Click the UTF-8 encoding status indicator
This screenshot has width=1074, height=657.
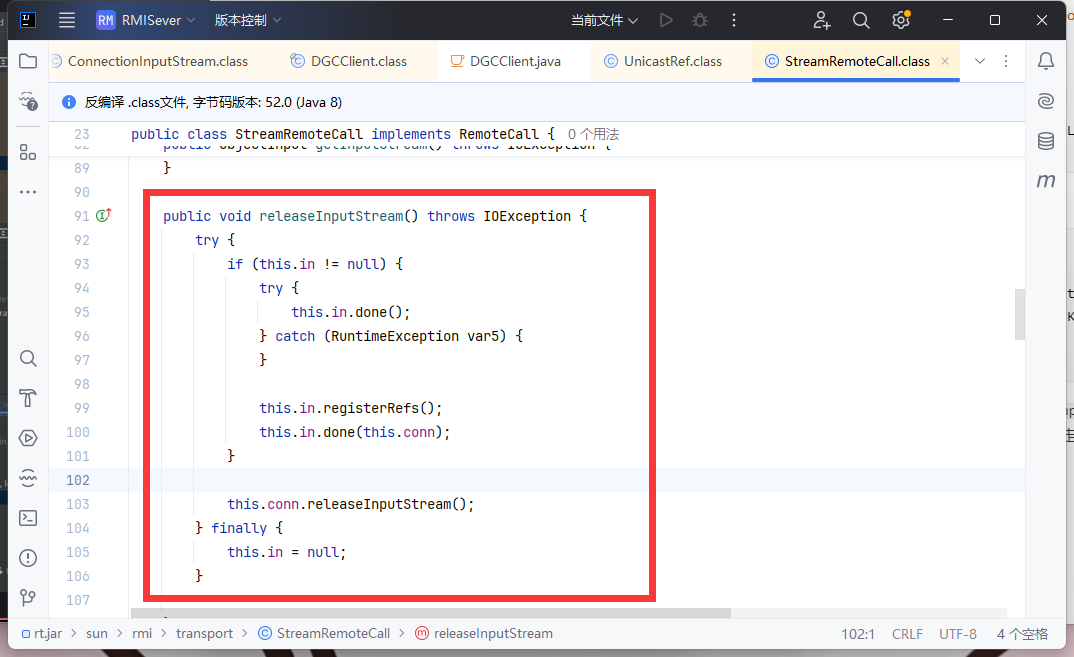958,633
